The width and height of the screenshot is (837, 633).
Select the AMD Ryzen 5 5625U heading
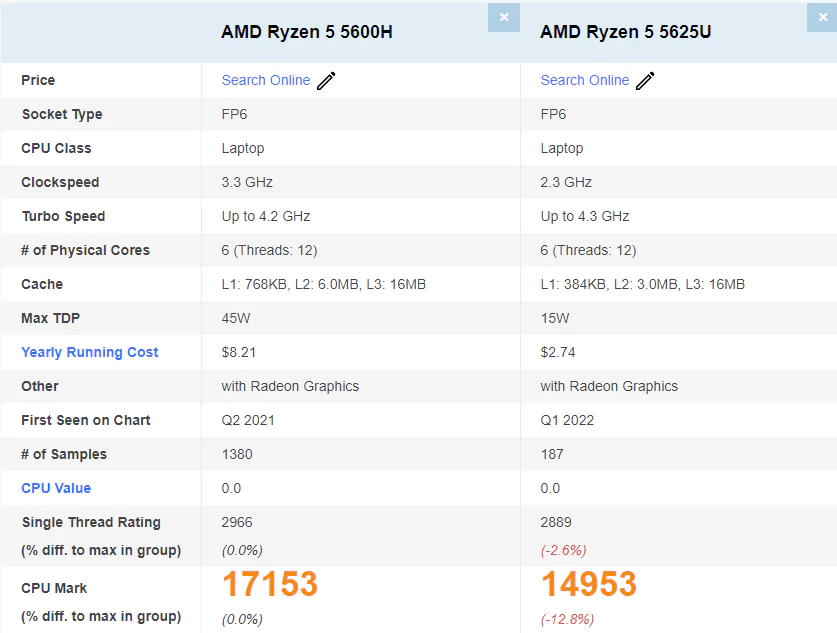pyautogui.click(x=626, y=32)
